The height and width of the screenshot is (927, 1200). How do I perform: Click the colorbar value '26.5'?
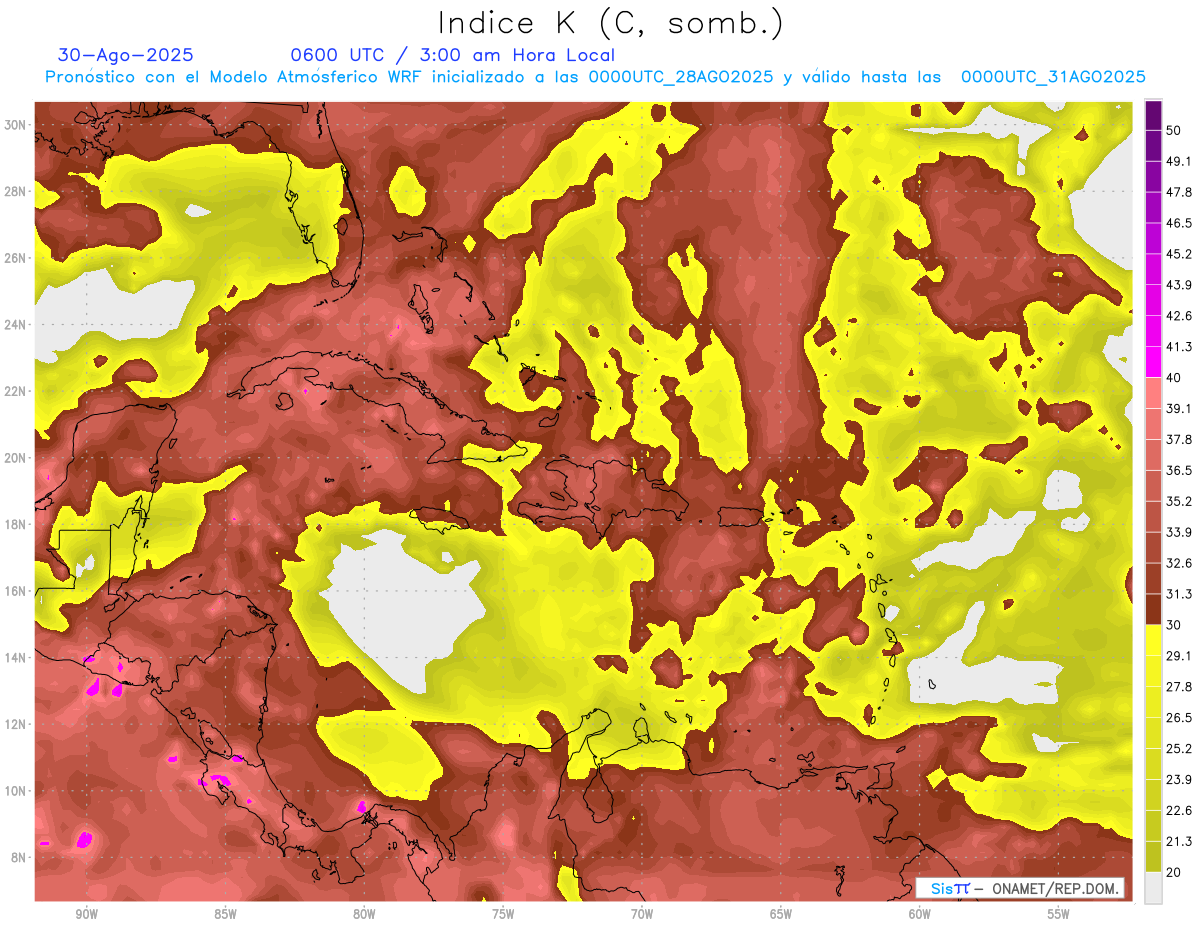(1178, 719)
